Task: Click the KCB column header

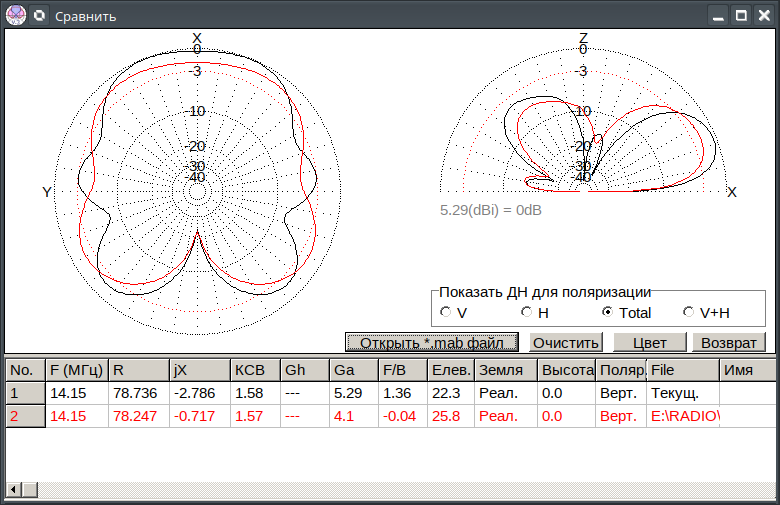Action: (x=255, y=369)
